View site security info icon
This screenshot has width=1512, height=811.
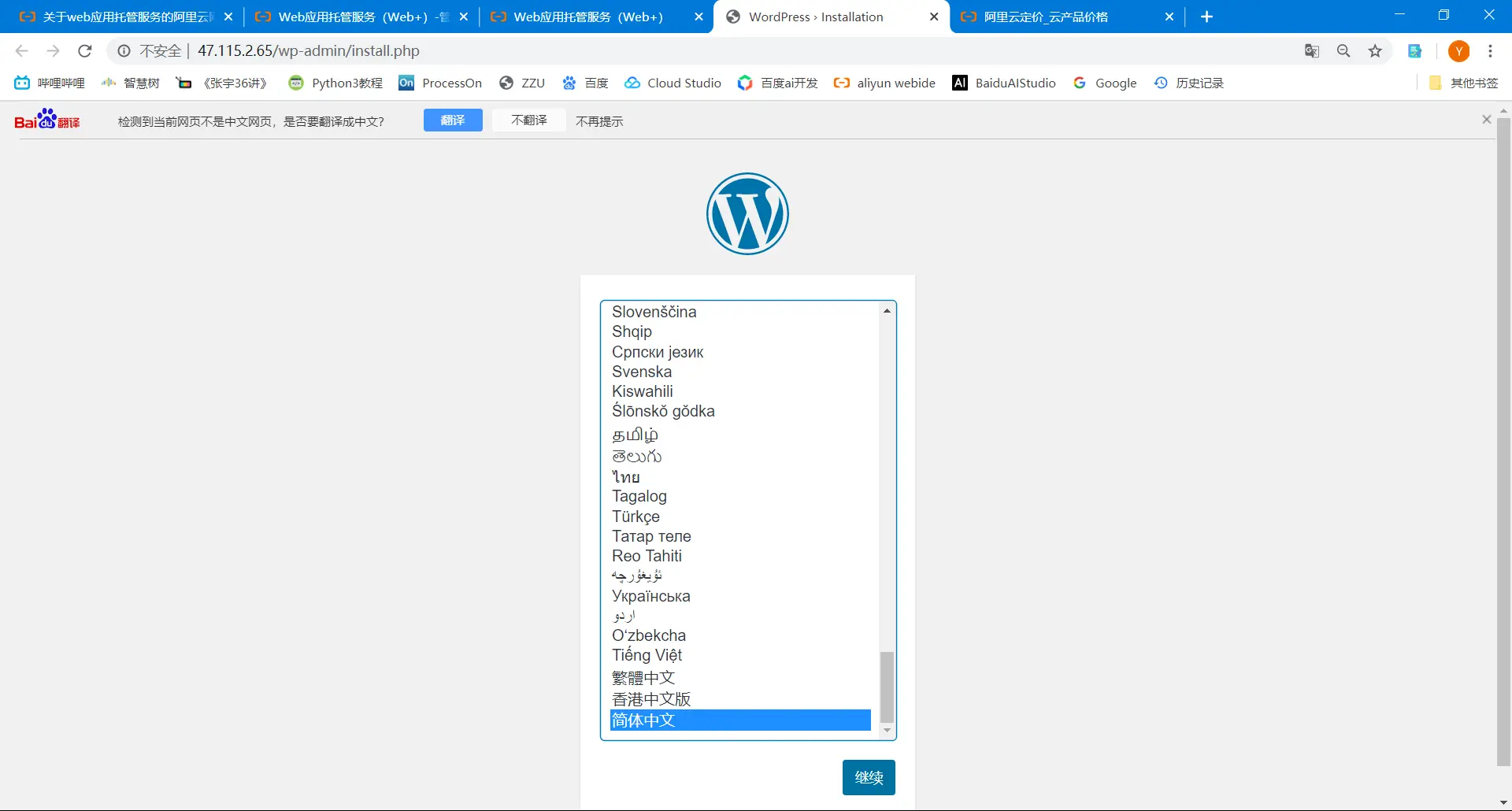click(124, 51)
